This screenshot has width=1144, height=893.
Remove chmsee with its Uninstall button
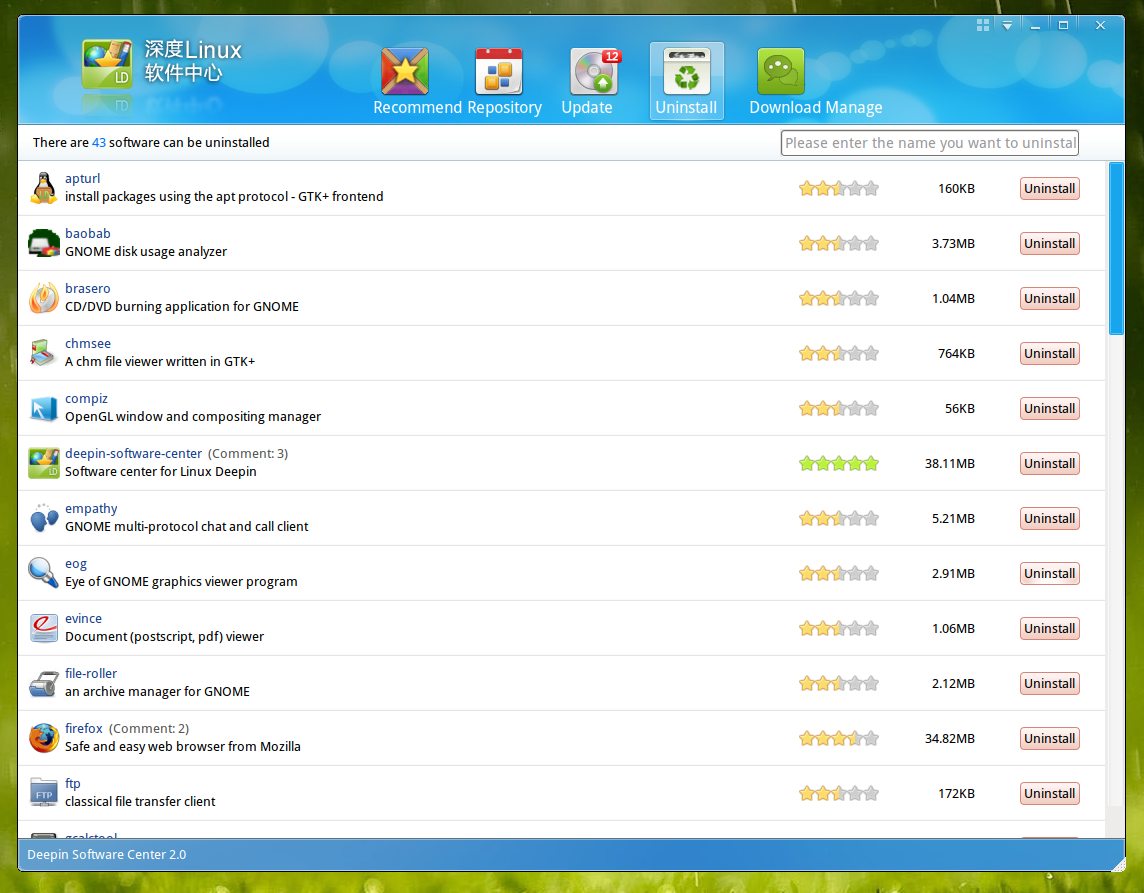(x=1049, y=353)
